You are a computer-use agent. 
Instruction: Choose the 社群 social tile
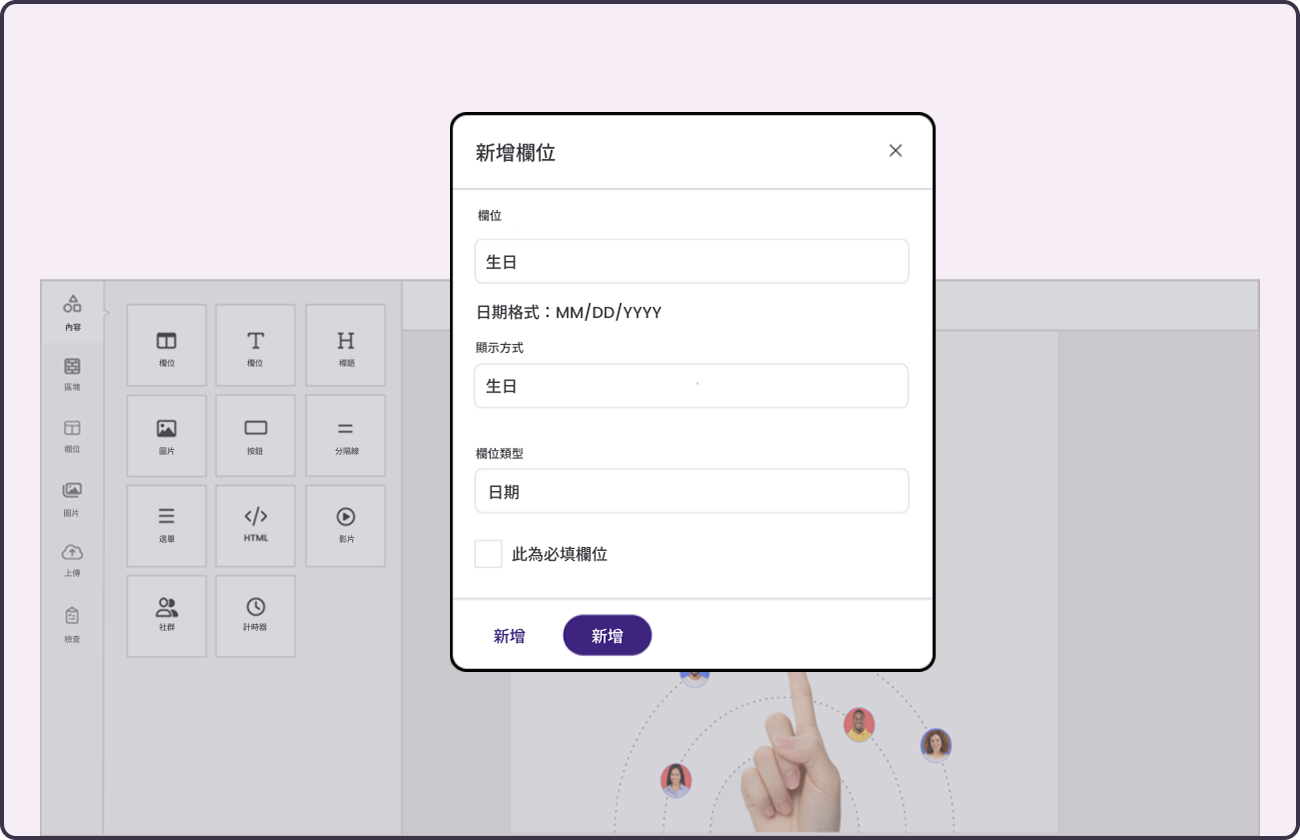pos(167,616)
